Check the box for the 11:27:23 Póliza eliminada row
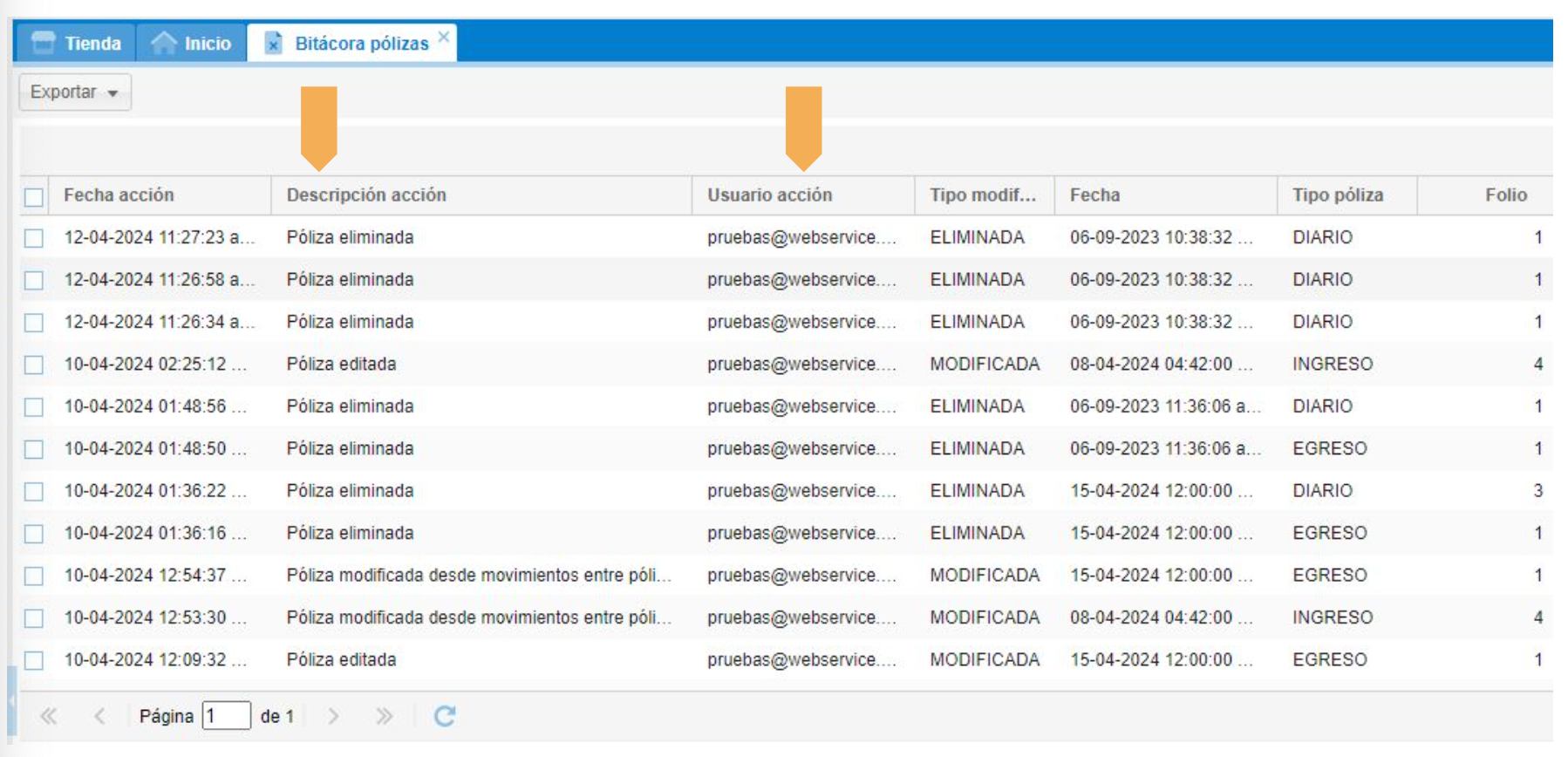The height and width of the screenshot is (757, 1568). (34, 238)
